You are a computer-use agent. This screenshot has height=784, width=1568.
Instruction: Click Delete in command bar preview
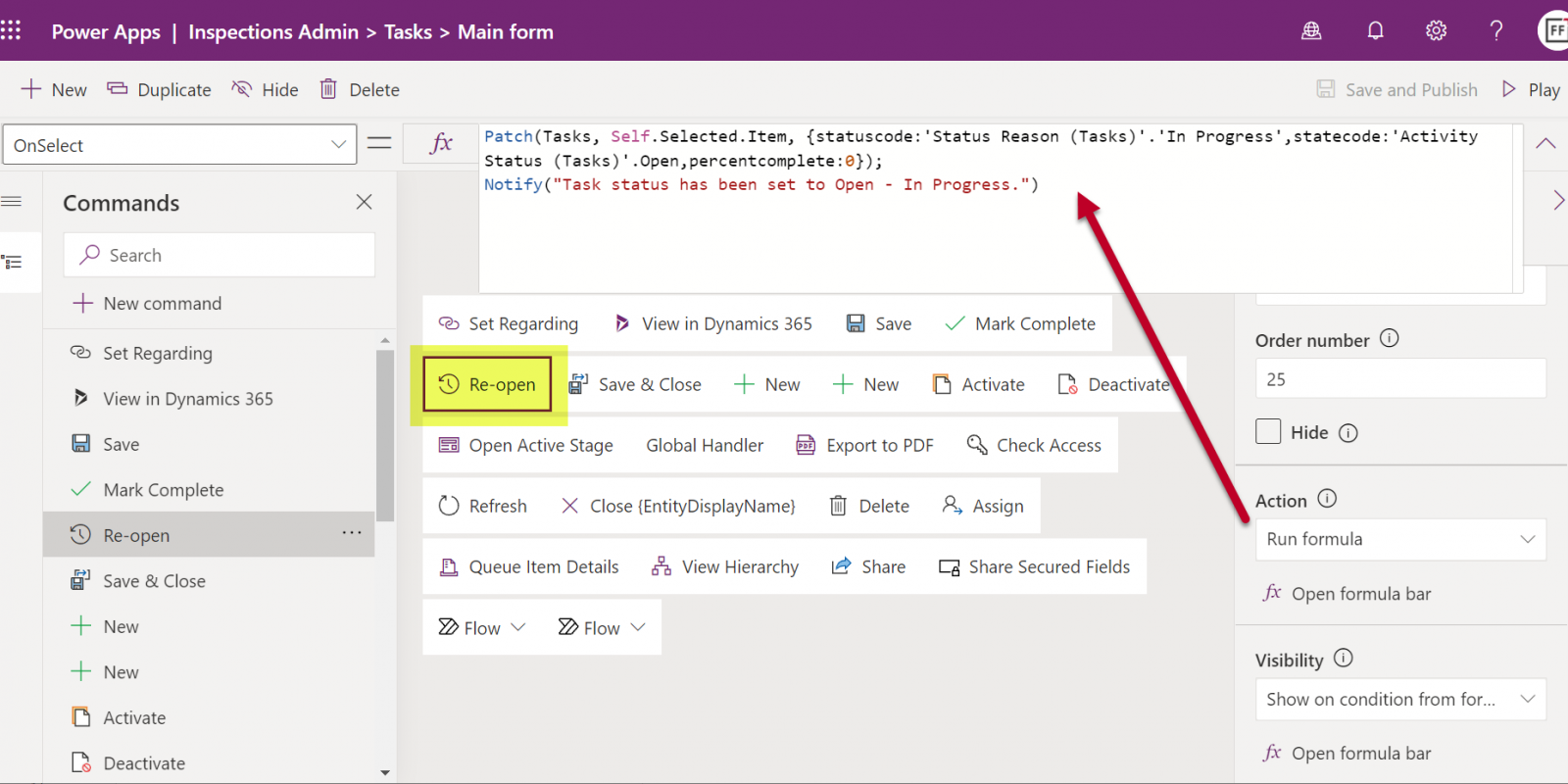coord(869,506)
